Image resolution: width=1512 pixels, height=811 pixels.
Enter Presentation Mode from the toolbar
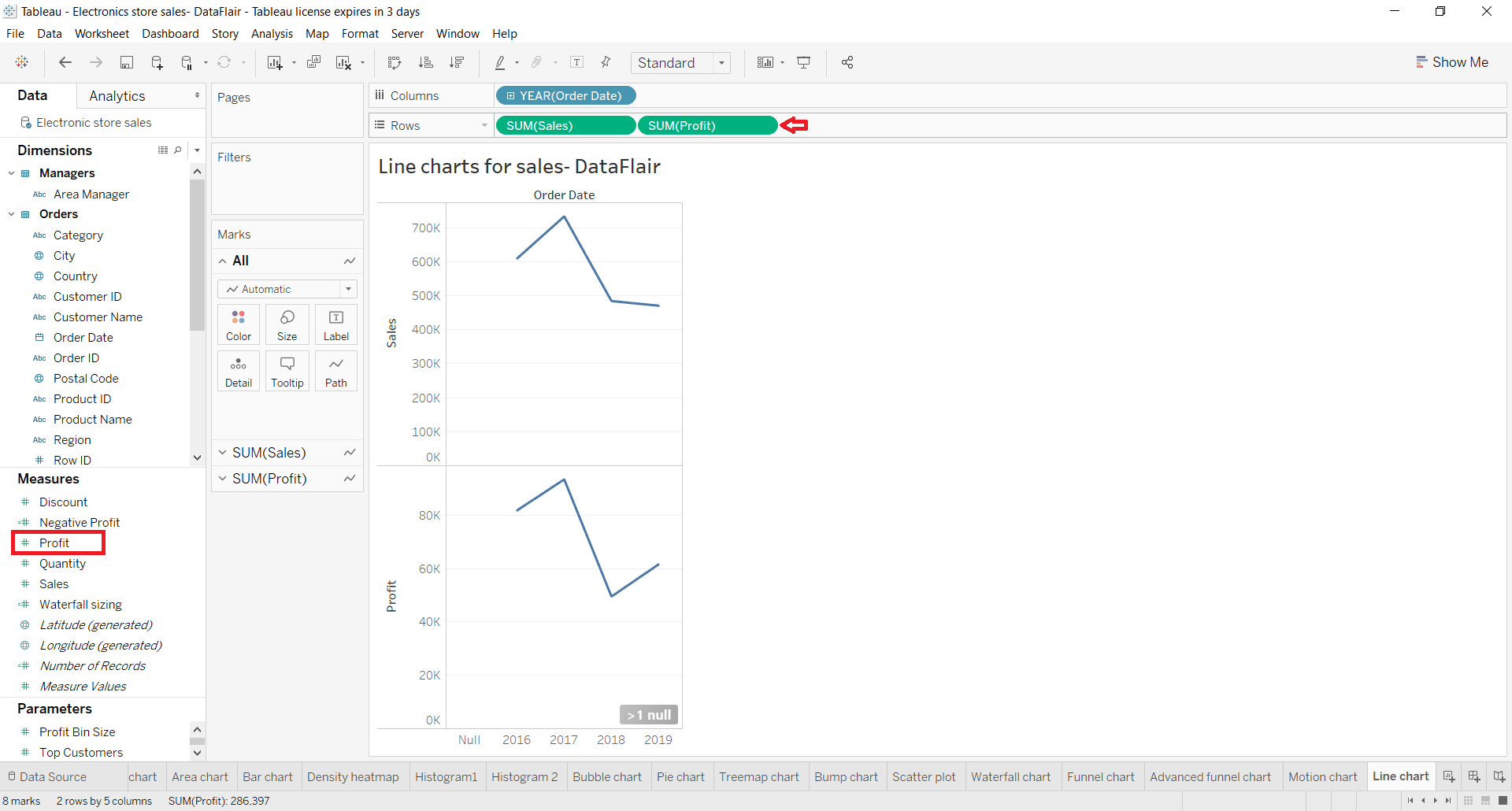pos(804,62)
